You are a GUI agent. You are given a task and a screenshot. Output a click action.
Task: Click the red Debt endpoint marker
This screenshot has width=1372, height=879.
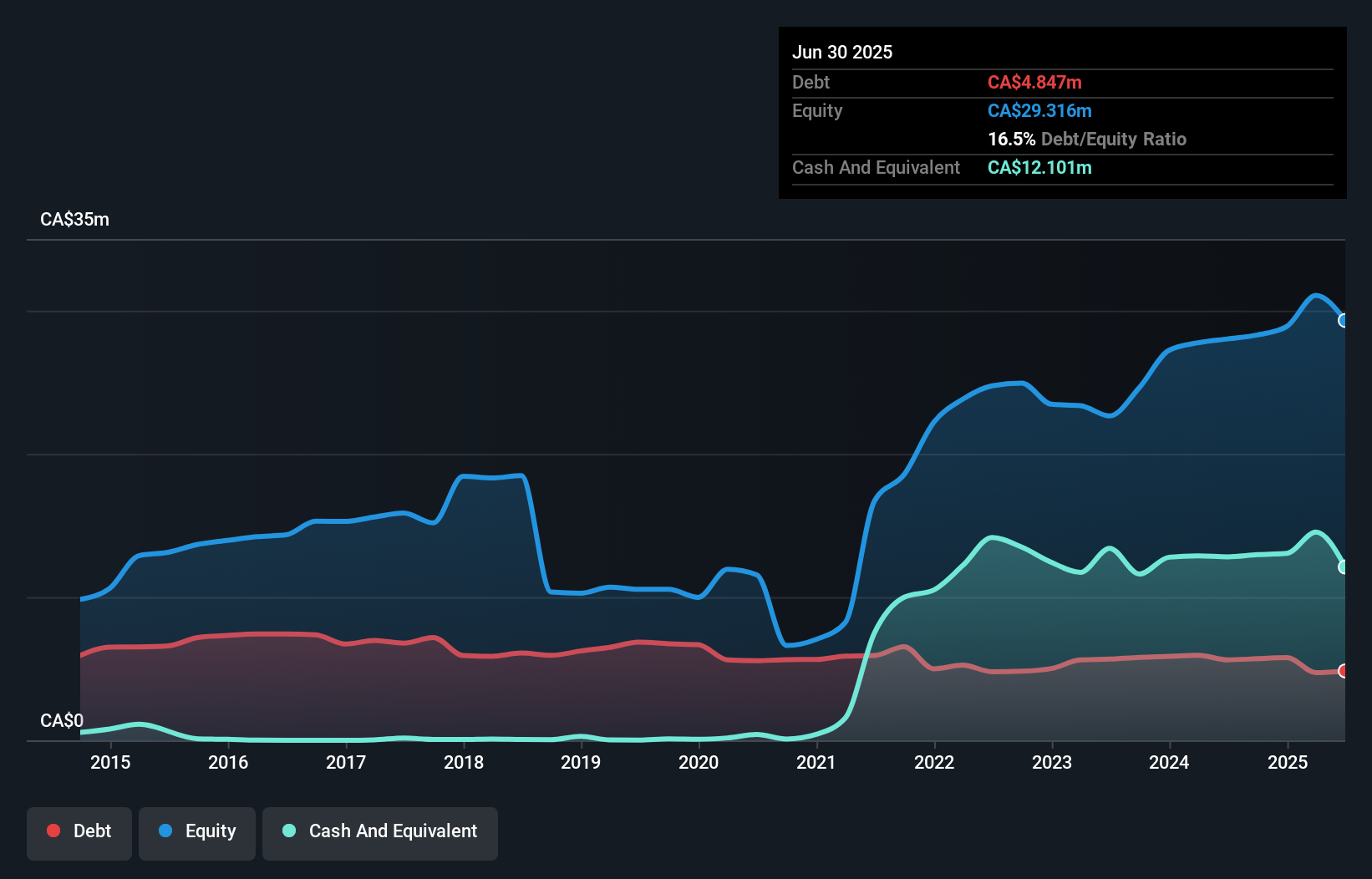(1344, 671)
